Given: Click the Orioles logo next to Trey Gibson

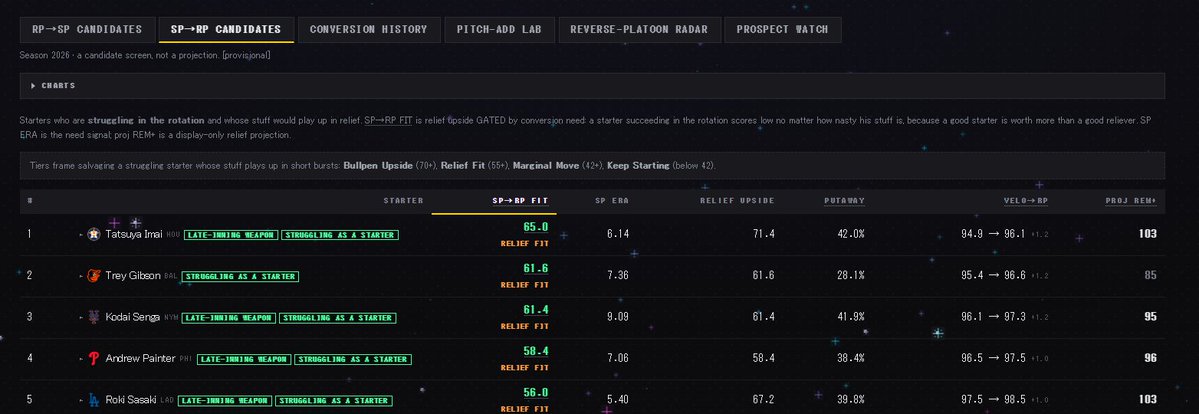Looking at the screenshot, I should [x=93, y=275].
